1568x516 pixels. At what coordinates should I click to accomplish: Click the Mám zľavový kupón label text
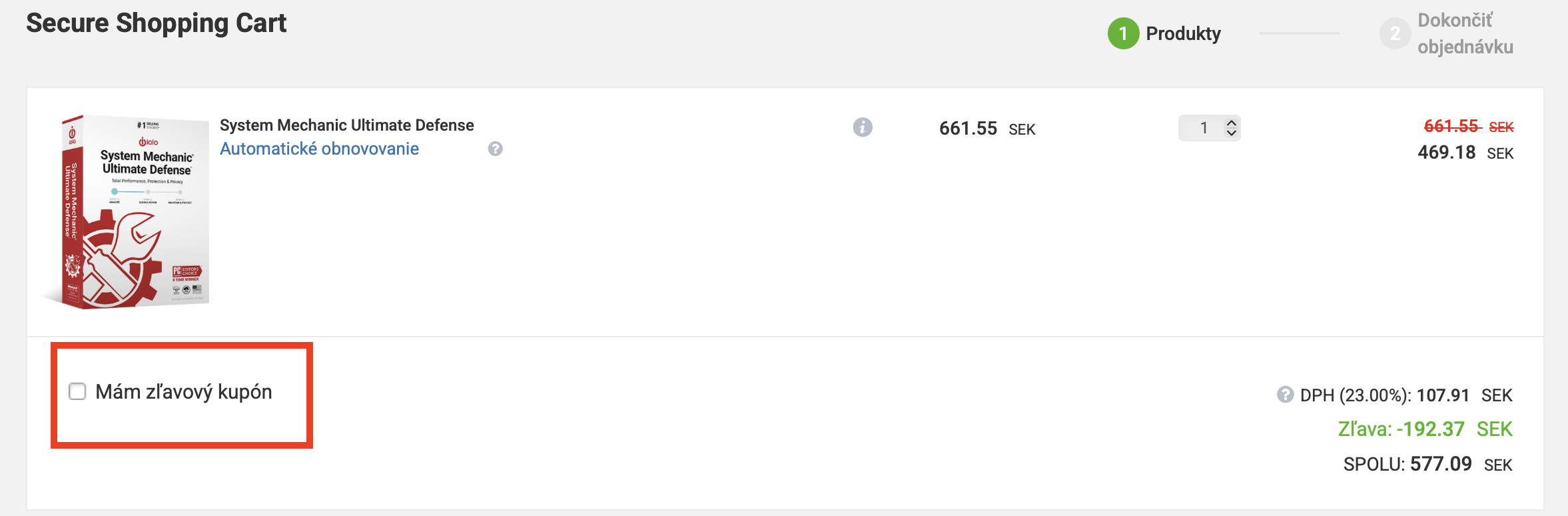184,392
